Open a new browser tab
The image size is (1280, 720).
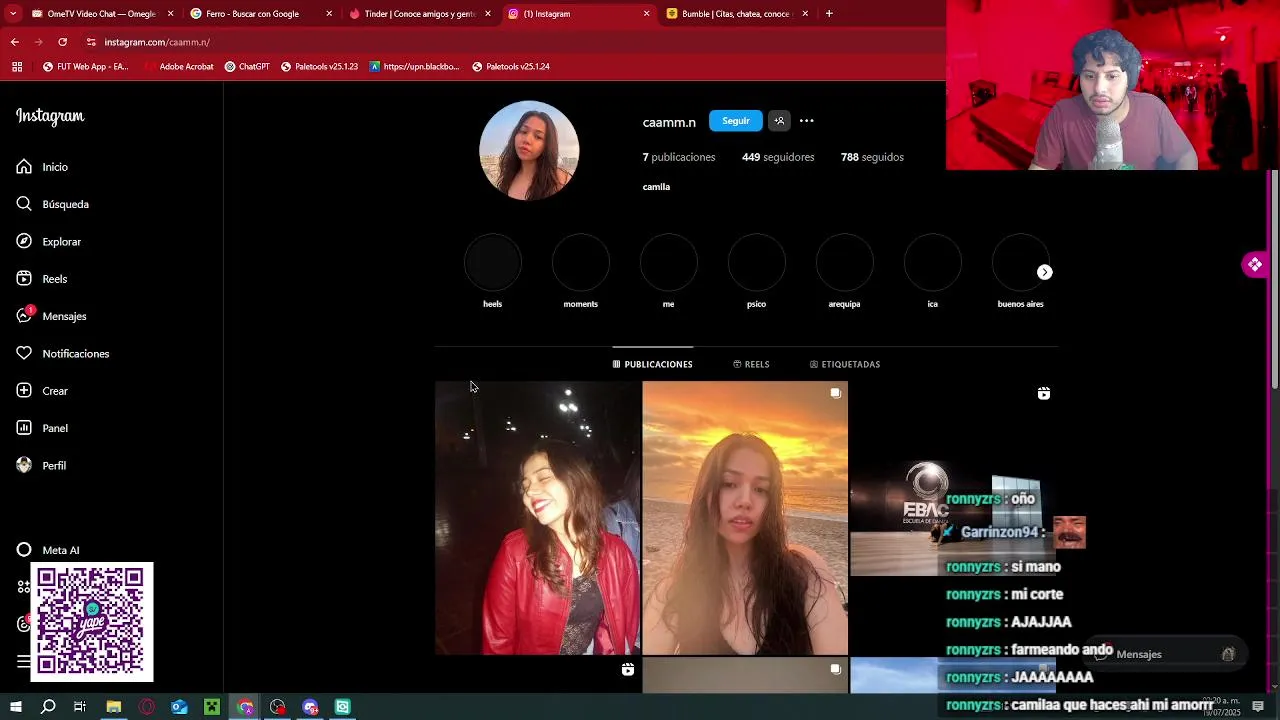(829, 14)
